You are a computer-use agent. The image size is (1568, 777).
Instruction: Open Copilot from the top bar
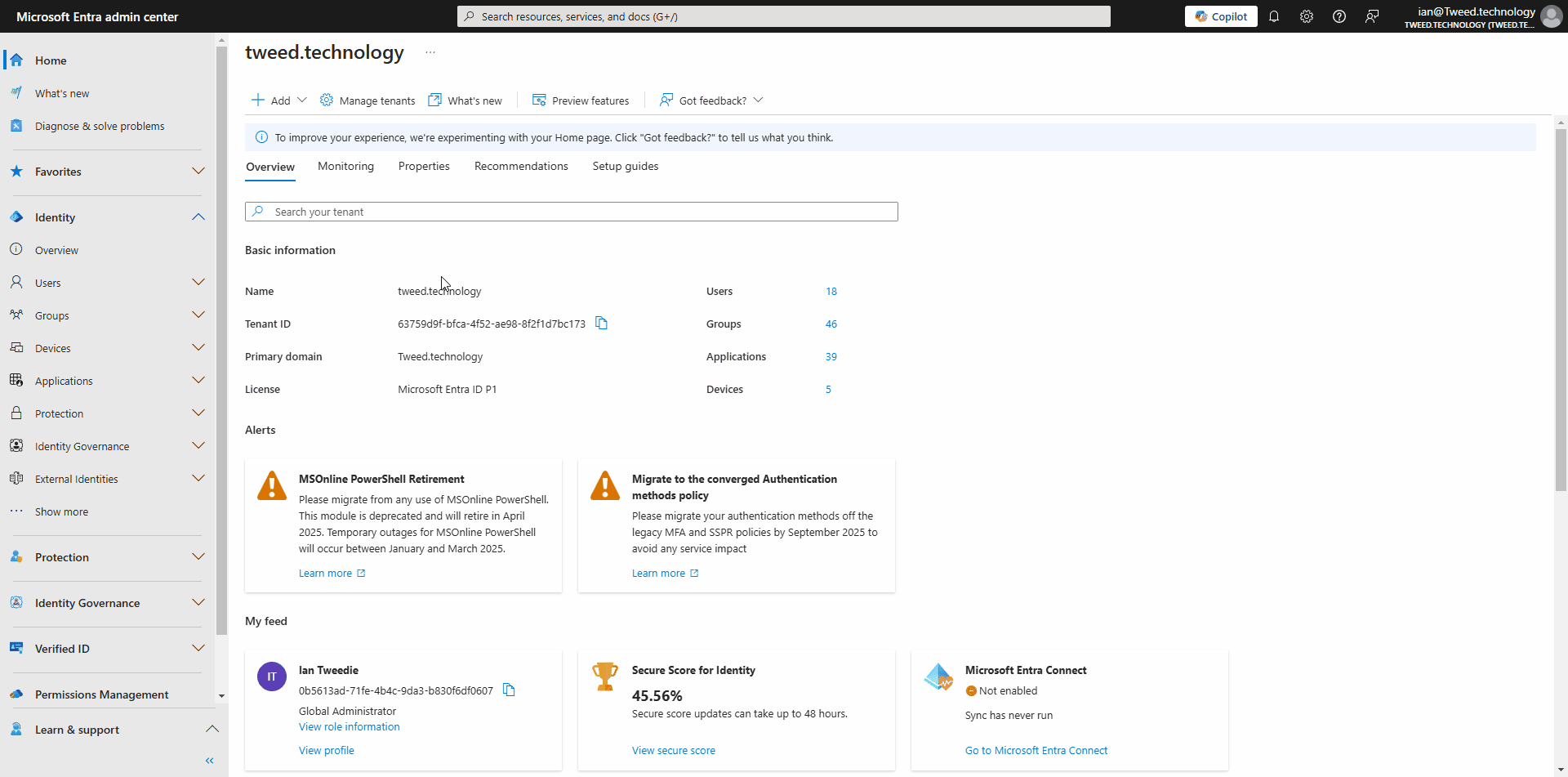1220,16
